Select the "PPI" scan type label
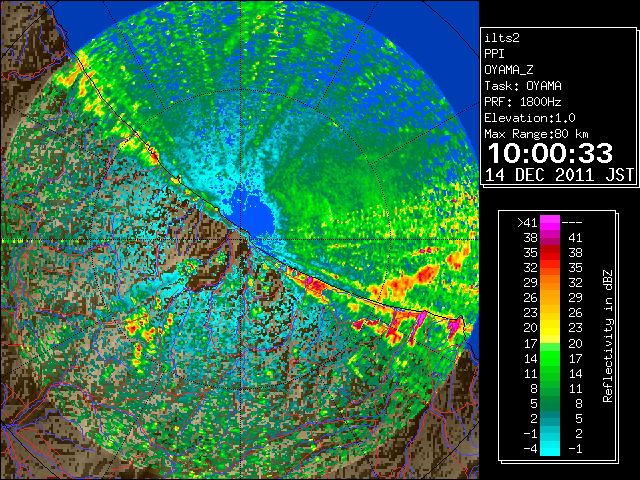 pyautogui.click(x=494, y=54)
